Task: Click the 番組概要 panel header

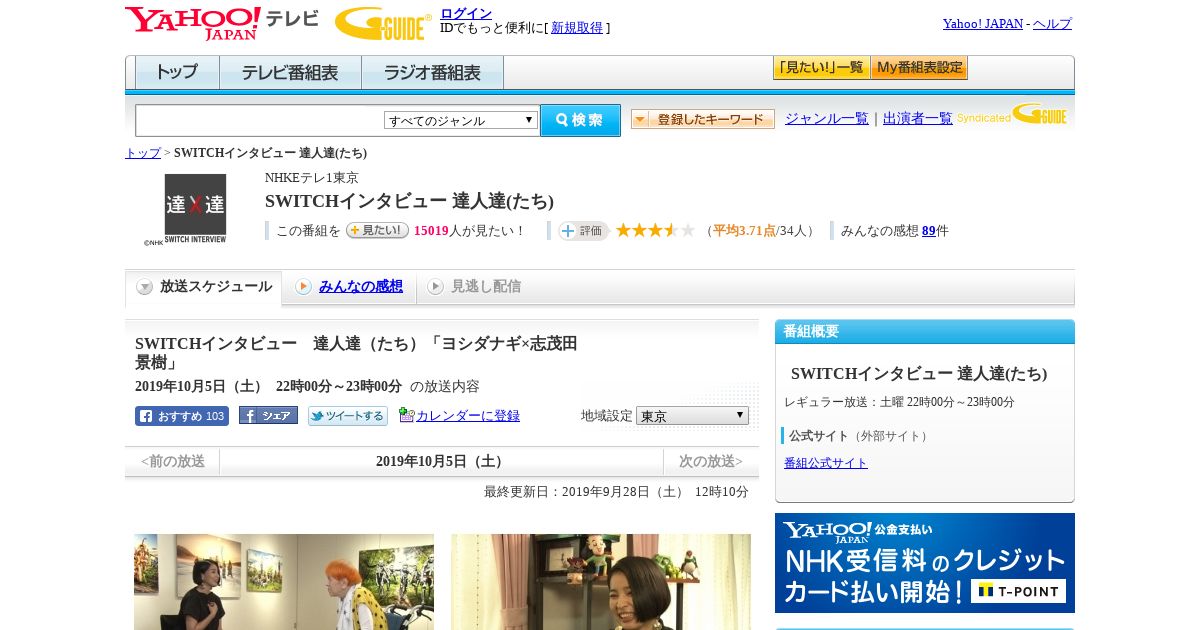Action: tap(925, 332)
